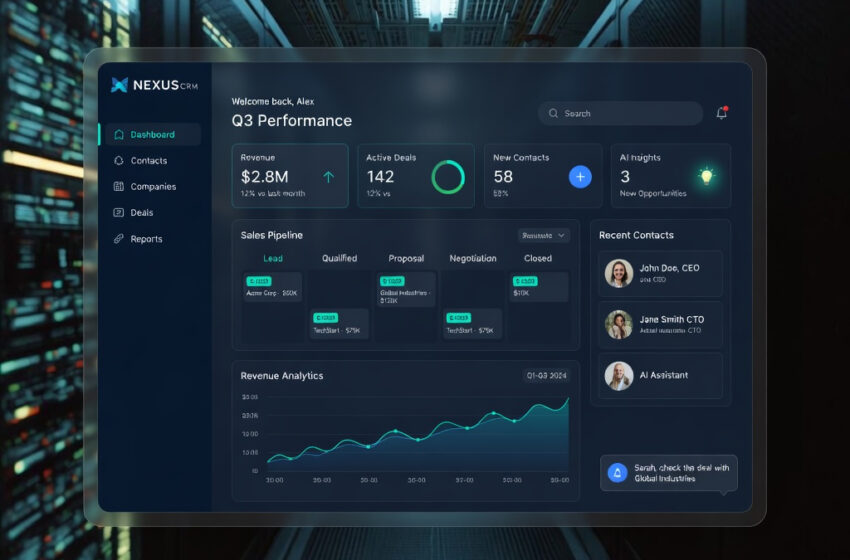The image size is (850, 560).
Task: Open the Acme Corp deal card
Action: click(273, 287)
